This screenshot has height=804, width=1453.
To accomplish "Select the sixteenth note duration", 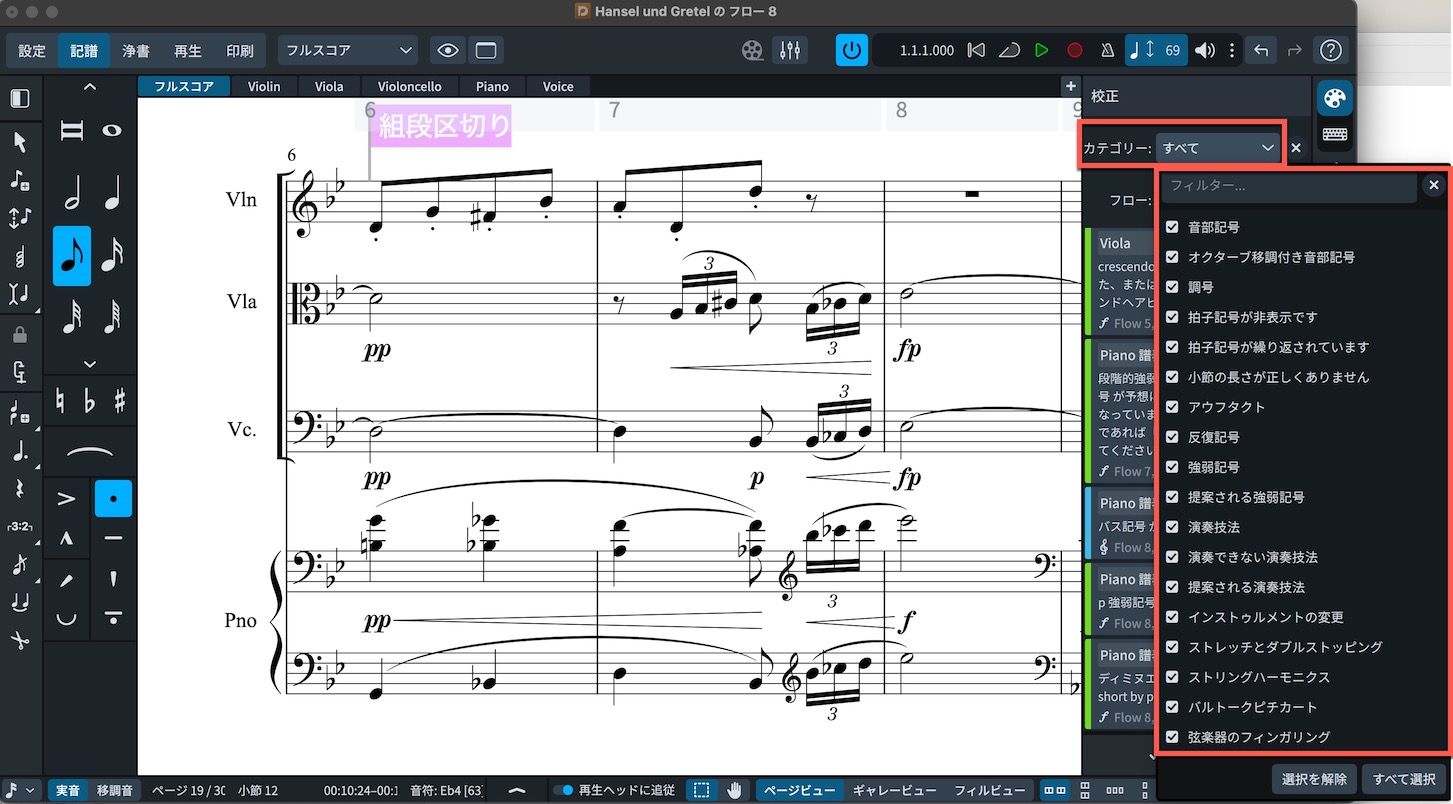I will click(x=112, y=256).
